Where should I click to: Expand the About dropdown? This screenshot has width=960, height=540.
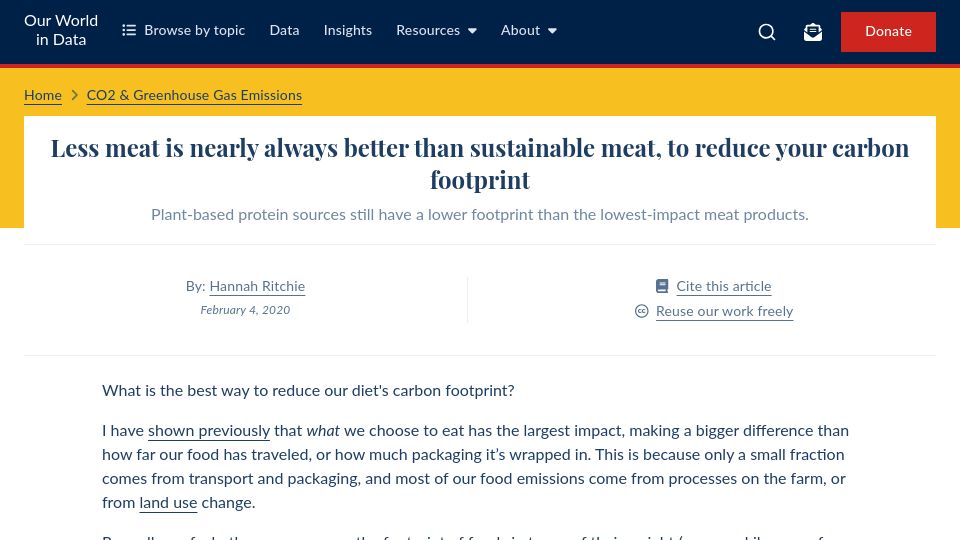tap(528, 30)
